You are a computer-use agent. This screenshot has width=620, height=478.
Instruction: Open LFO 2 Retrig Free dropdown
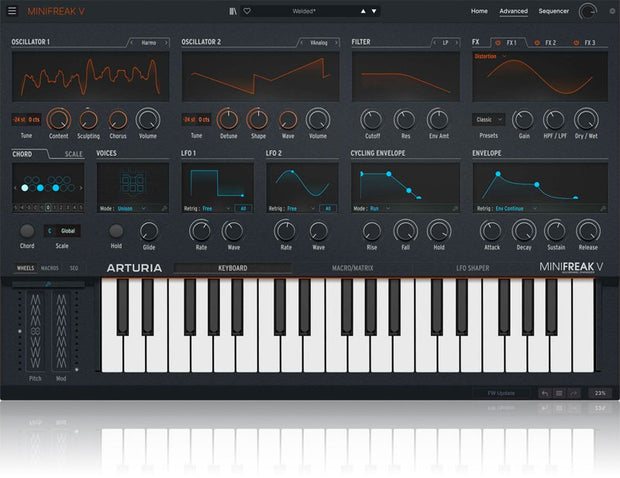(301, 208)
